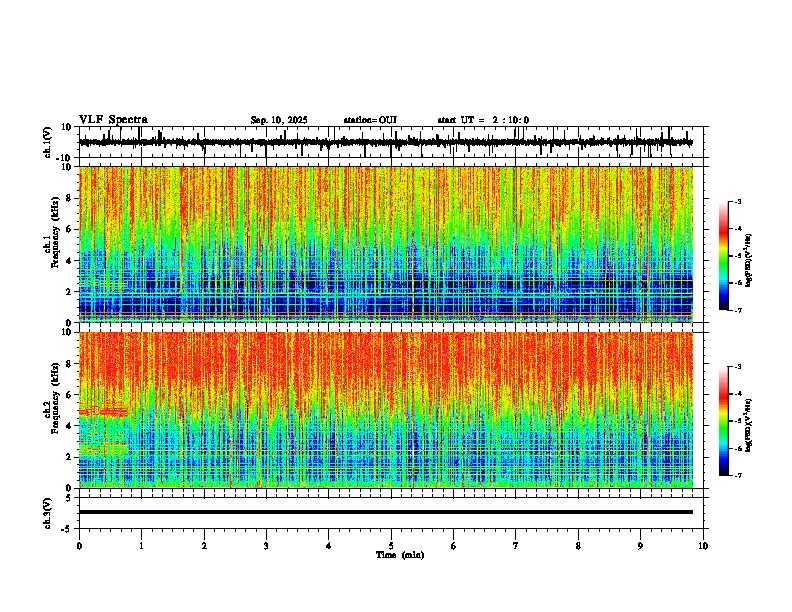Click the "-5" label on ch.1 color bar

click(737, 256)
